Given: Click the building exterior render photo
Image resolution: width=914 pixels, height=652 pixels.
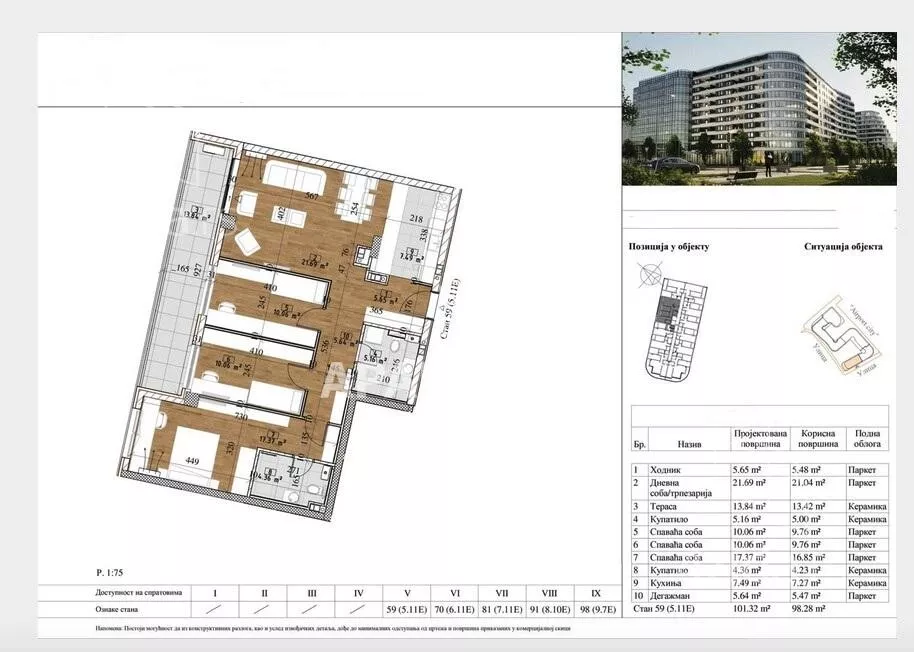Looking at the screenshot, I should pyautogui.click(x=759, y=108).
